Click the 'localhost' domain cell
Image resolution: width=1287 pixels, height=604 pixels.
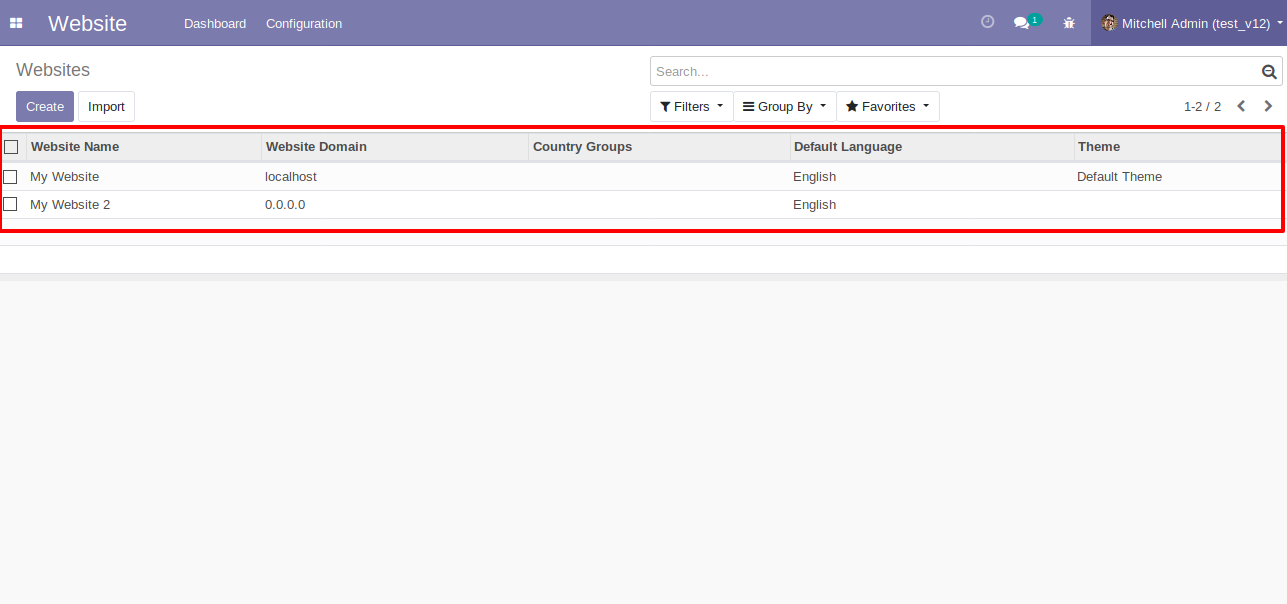pos(291,177)
